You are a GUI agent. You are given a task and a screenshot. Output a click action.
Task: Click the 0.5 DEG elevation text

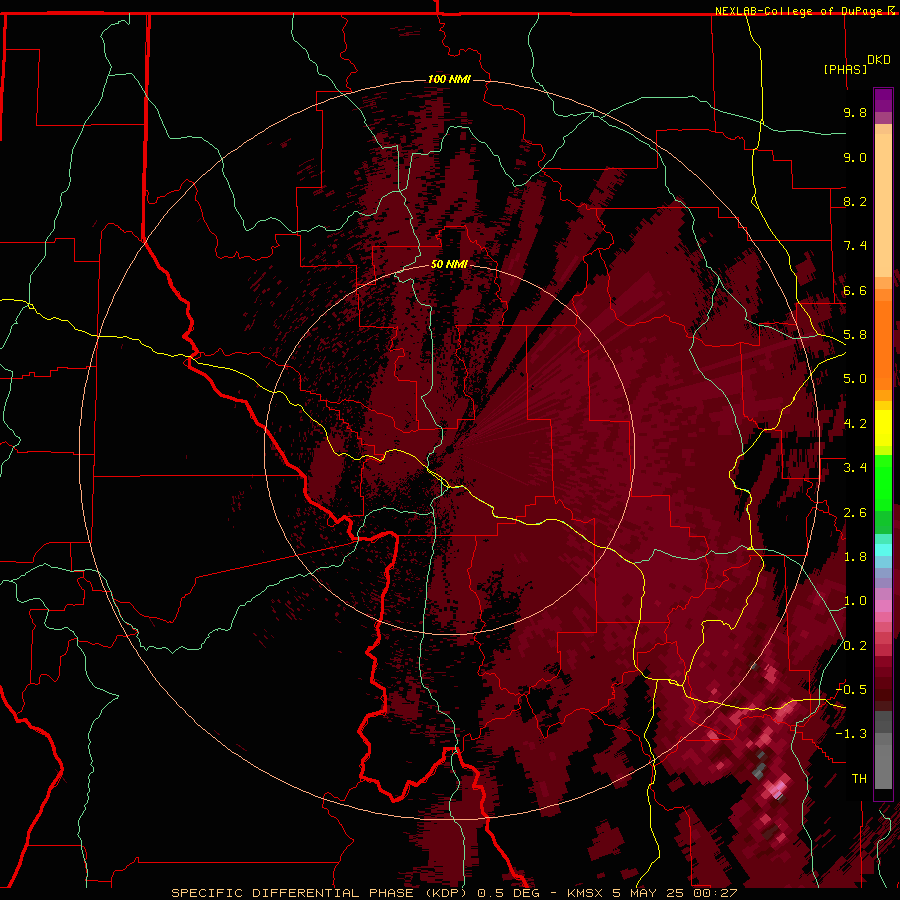coord(511,893)
